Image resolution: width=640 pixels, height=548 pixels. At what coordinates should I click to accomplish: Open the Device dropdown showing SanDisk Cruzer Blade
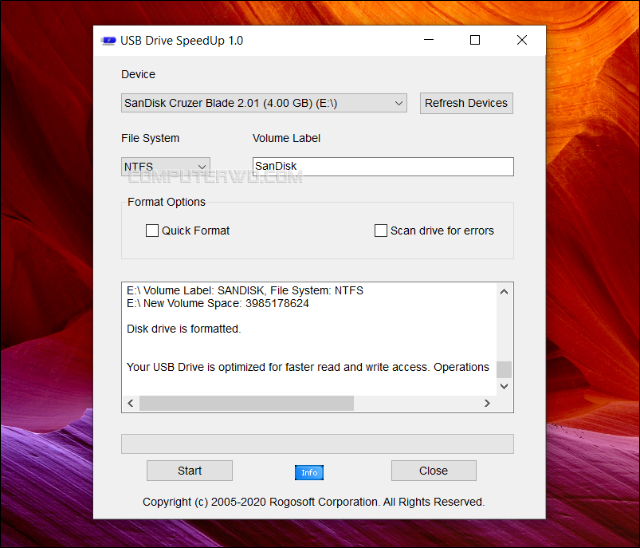tap(264, 103)
